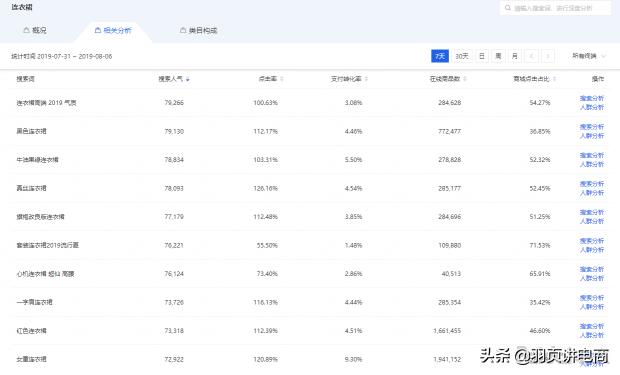Screen dimensions: 620x375
Task: Click the statistics date range 2019-07-31 ~ 2019-08-06
Action: pos(75,56)
